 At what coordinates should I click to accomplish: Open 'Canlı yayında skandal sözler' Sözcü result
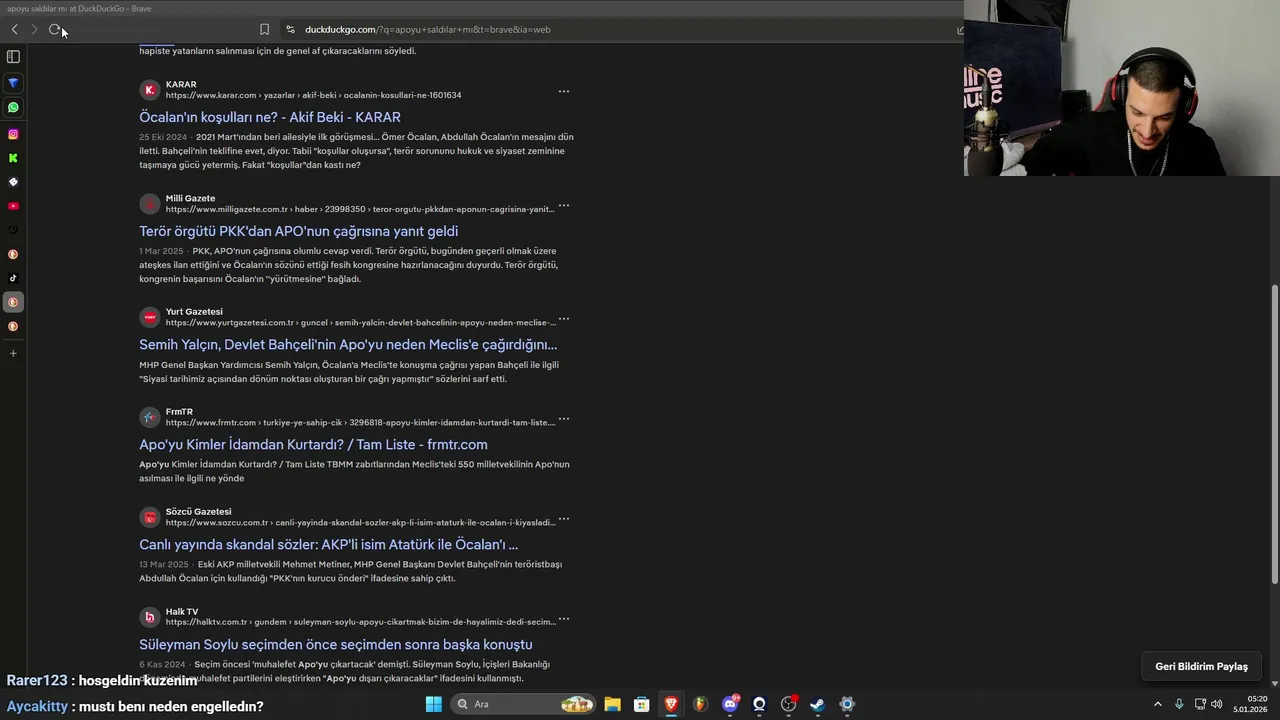tap(328, 545)
